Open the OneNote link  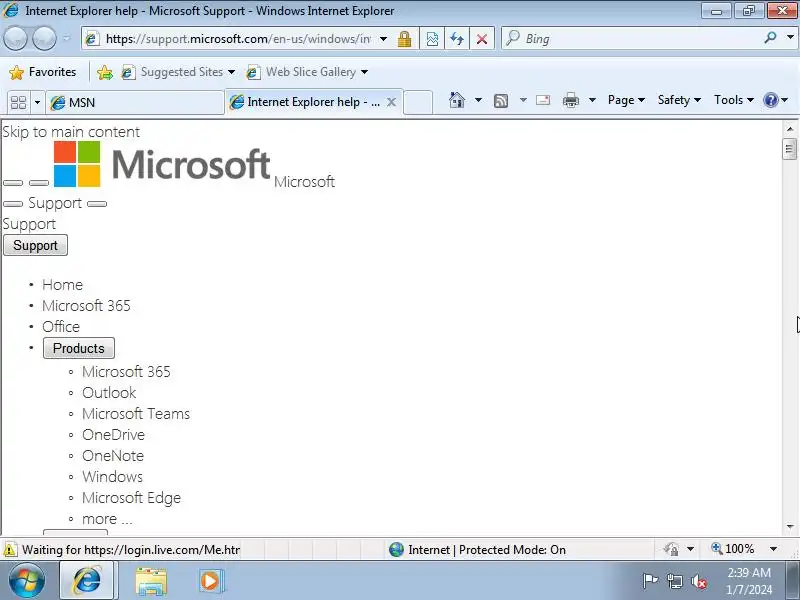pos(113,456)
